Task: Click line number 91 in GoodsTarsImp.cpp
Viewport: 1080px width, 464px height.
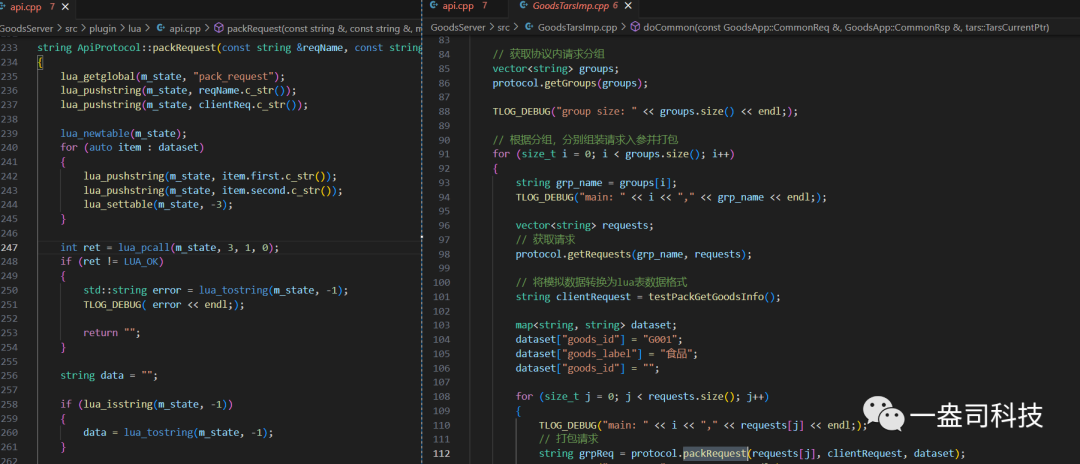Action: [x=444, y=154]
